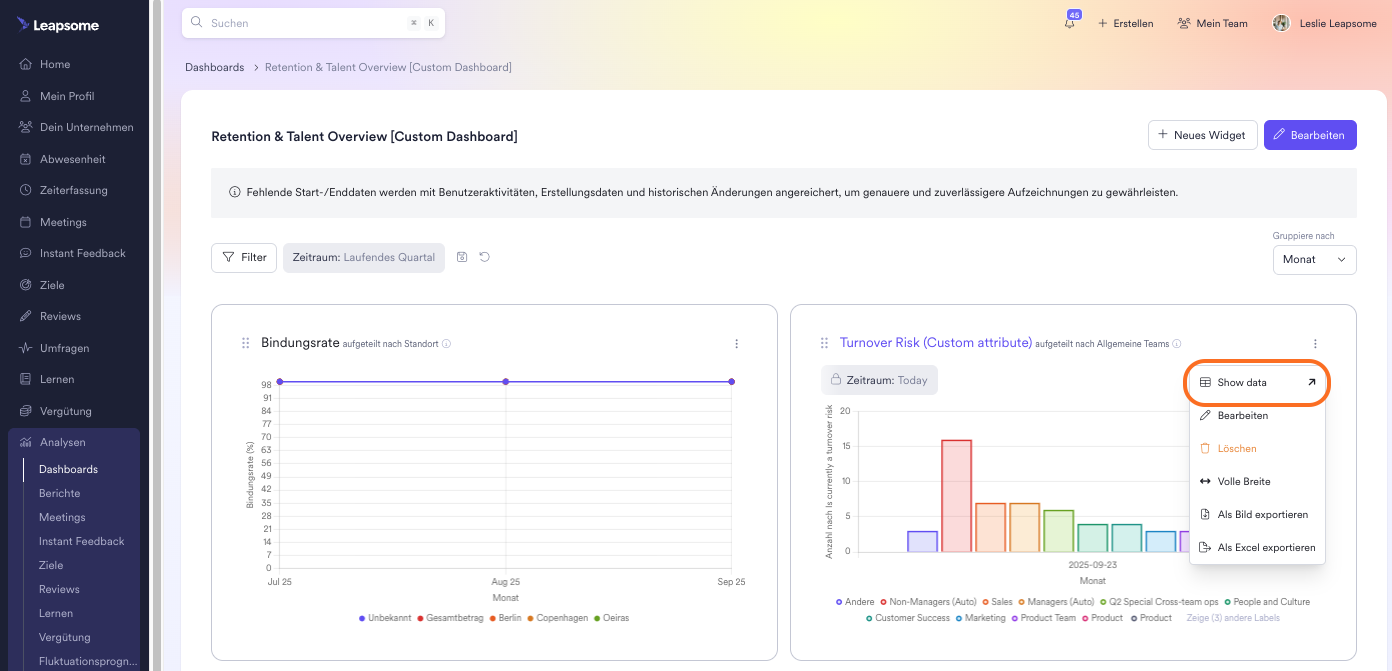Grab the drag handle of Turnover Risk widget
Viewport: 1392px width, 671px height.
pyautogui.click(x=824, y=343)
